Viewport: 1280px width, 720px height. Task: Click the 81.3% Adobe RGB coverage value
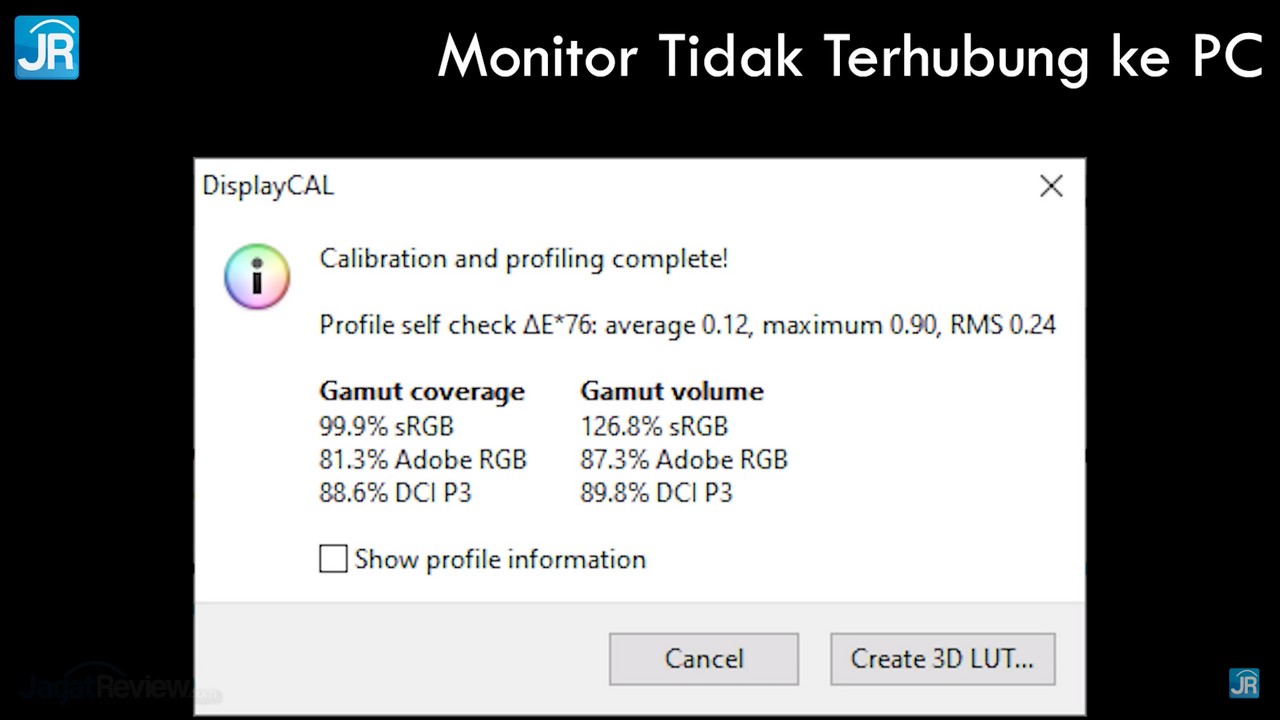(422, 460)
